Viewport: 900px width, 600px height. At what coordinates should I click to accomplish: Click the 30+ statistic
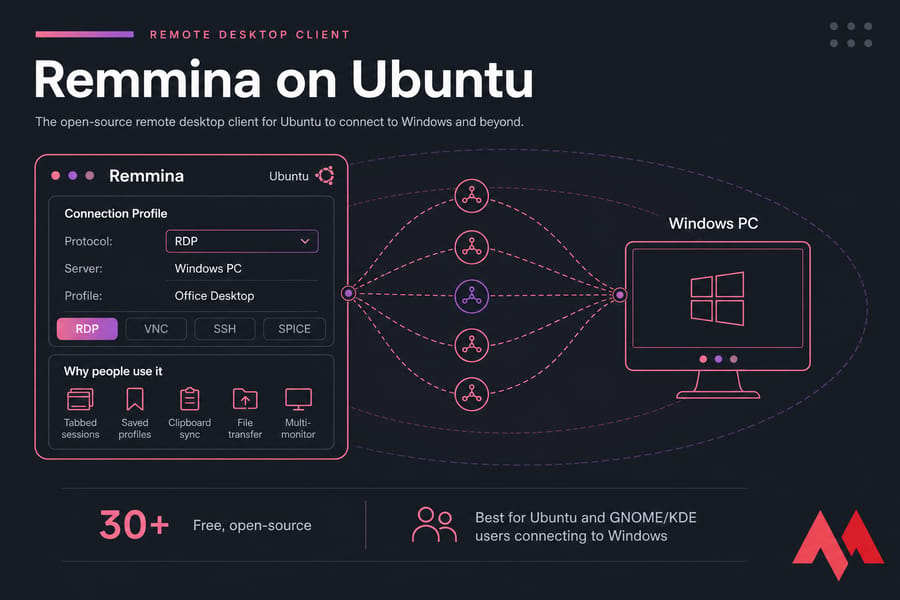coord(134,525)
